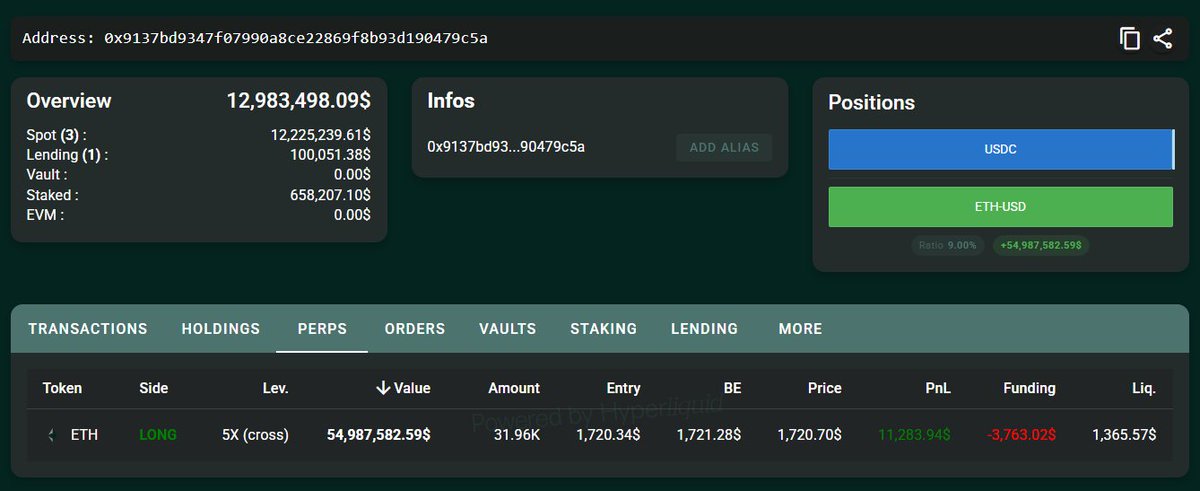Sort by the Funding column header

(x=1029, y=388)
